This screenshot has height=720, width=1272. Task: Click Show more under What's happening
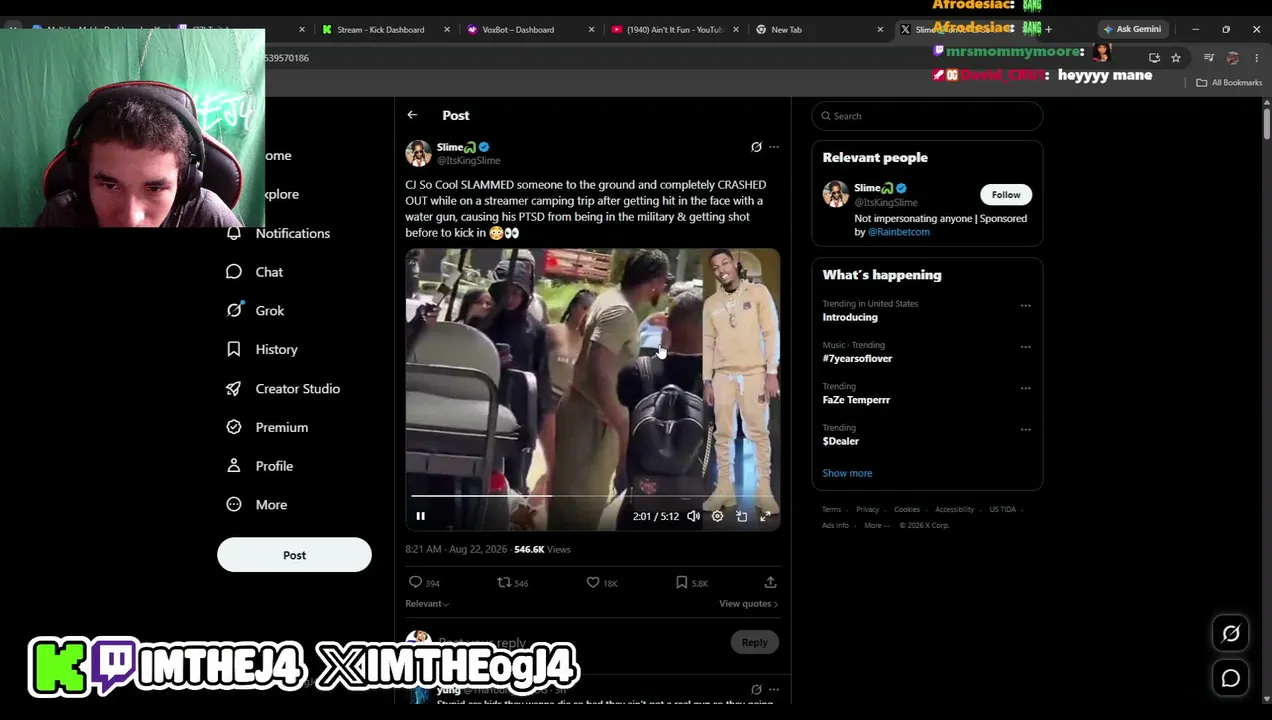coord(847,473)
